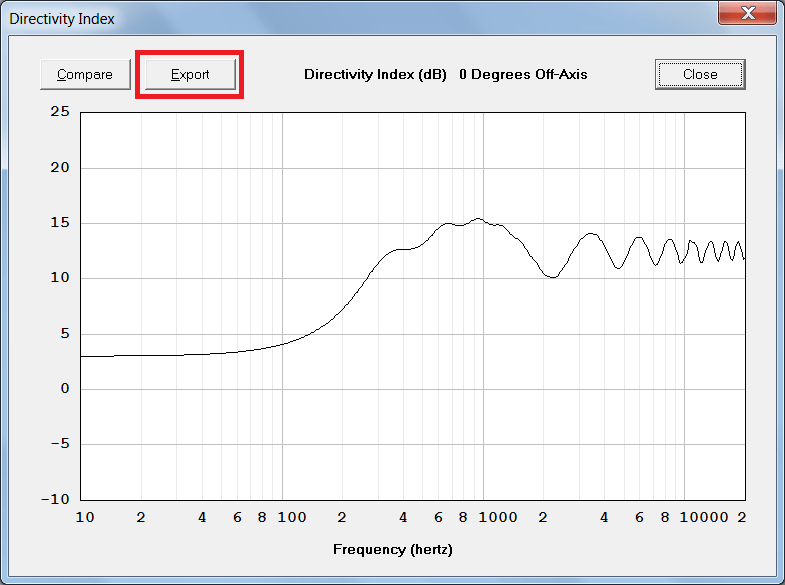
Task: Close the dialog with Close button
Action: (700, 75)
